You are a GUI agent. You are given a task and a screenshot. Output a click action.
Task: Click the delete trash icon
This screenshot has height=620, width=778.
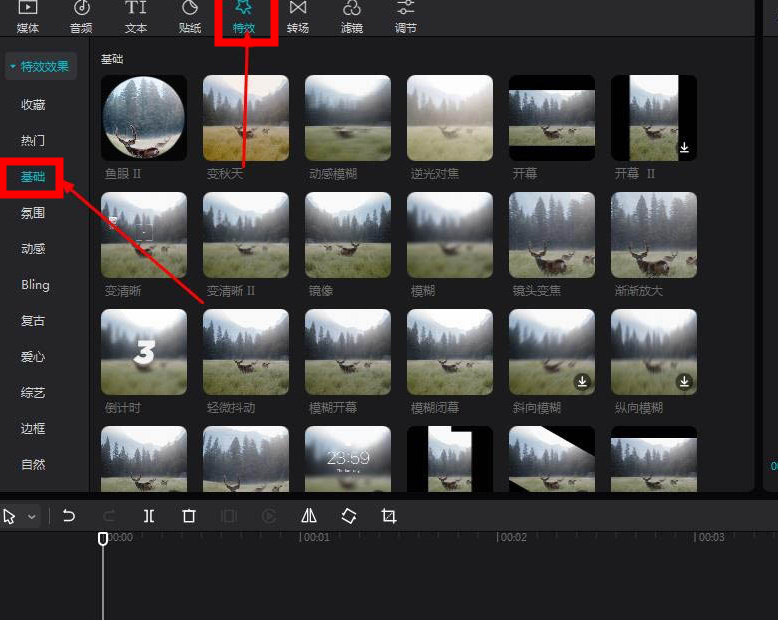point(189,516)
